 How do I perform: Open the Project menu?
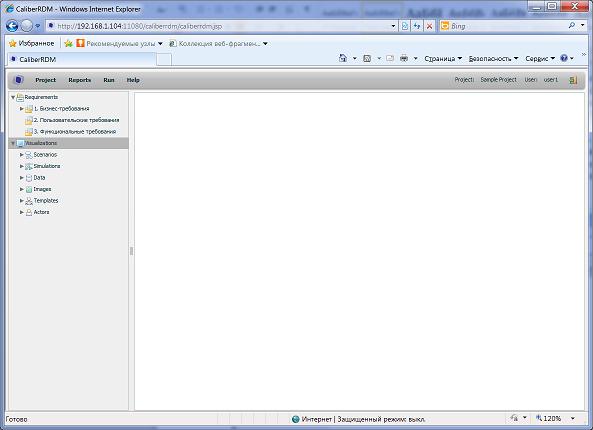pos(45,80)
